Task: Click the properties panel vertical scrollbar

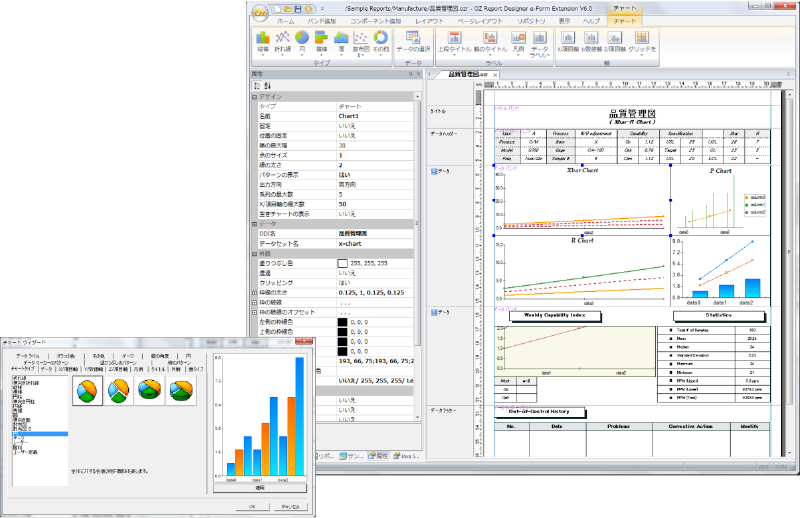Action: 417,257
